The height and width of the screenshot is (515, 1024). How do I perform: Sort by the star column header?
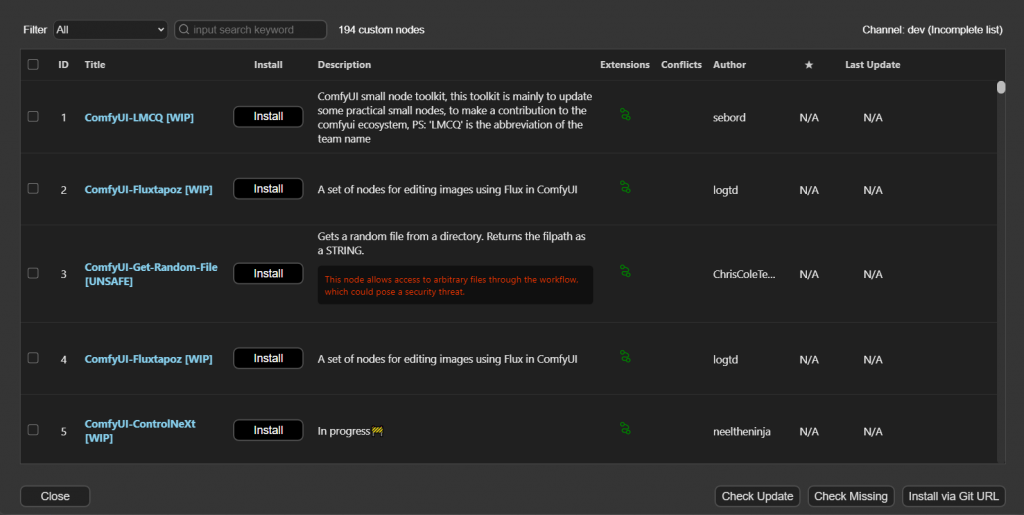[808, 65]
